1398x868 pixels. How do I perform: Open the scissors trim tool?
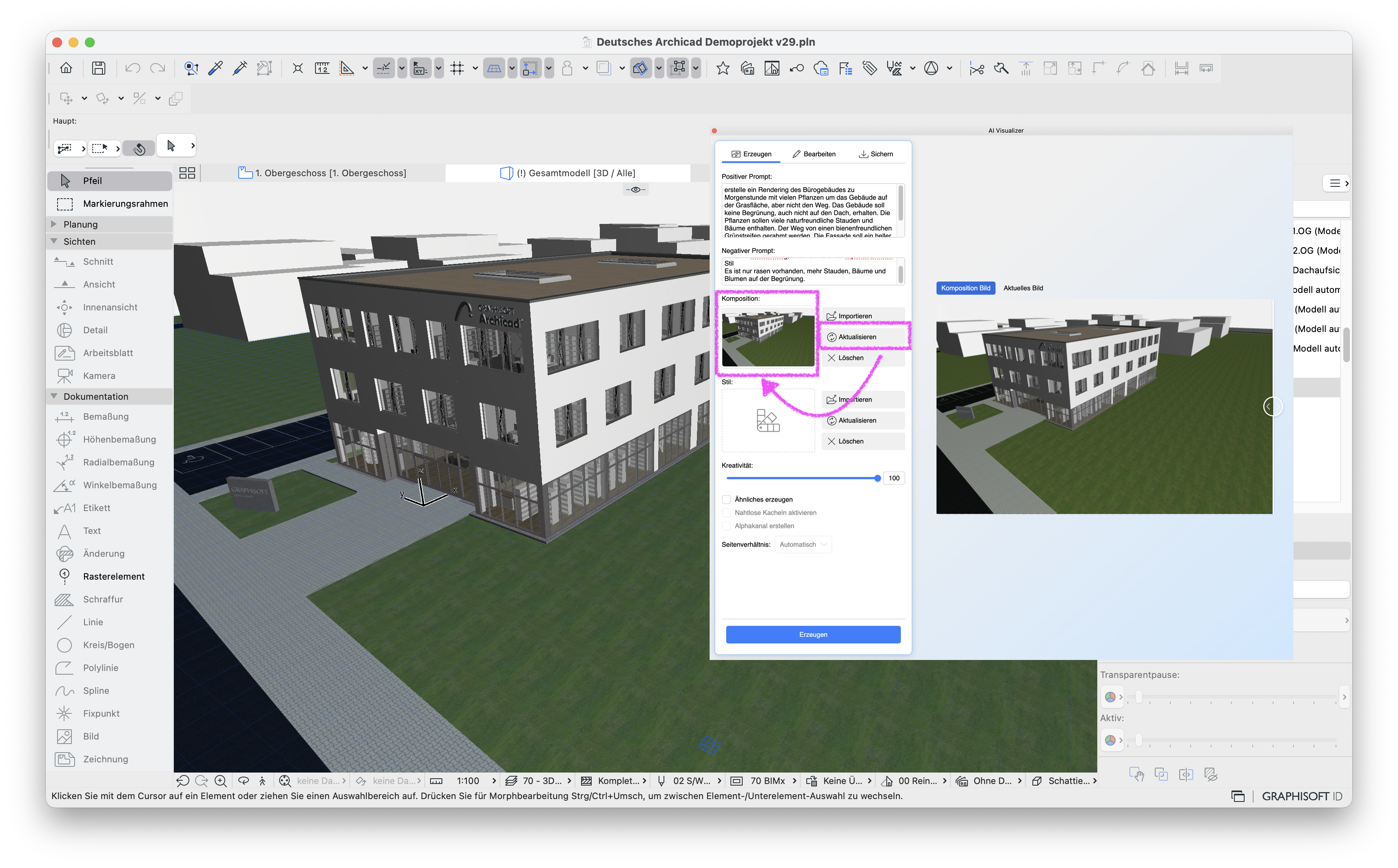click(x=976, y=68)
